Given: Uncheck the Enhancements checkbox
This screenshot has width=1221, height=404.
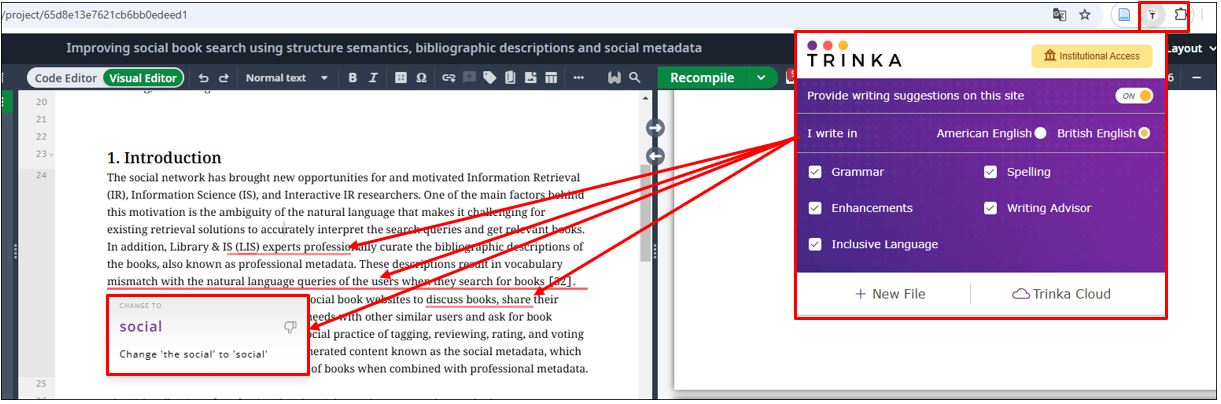Looking at the screenshot, I should tap(815, 208).
